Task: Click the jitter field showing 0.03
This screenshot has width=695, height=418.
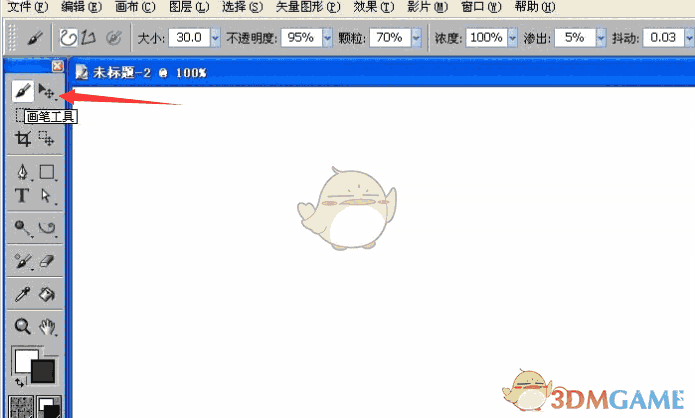Action: tap(664, 38)
